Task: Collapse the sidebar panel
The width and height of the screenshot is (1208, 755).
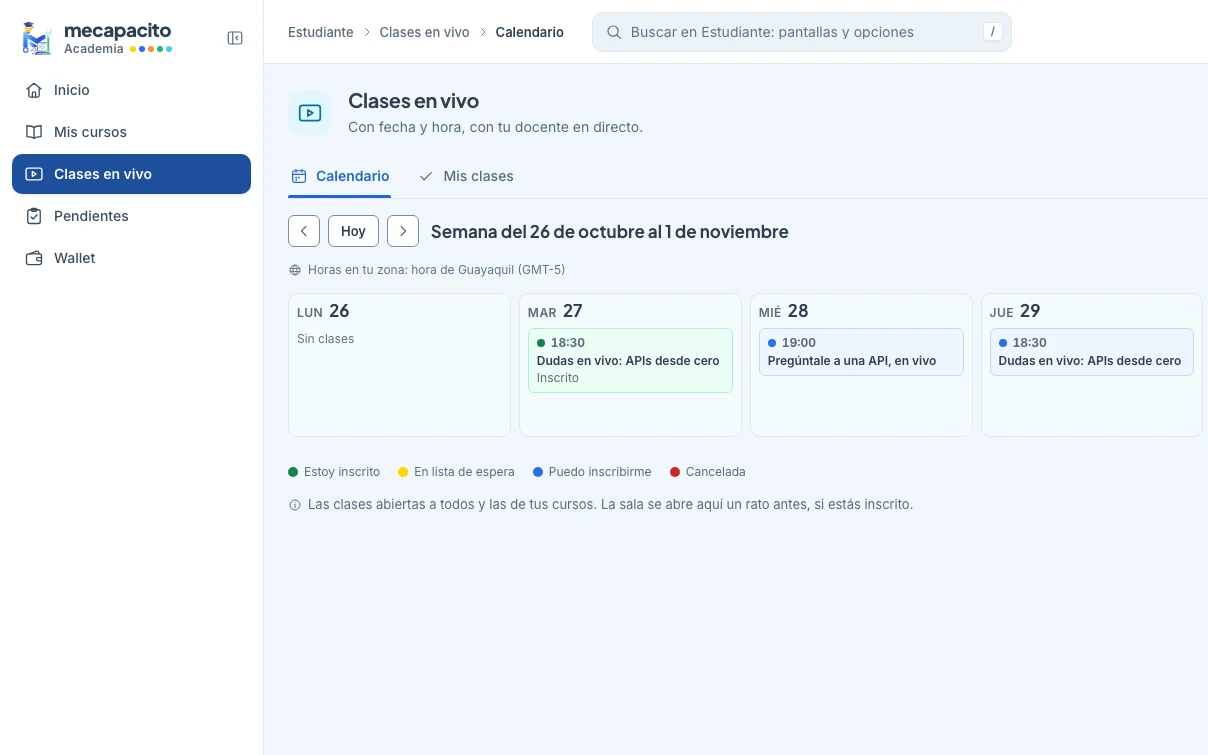Action: coord(235,38)
